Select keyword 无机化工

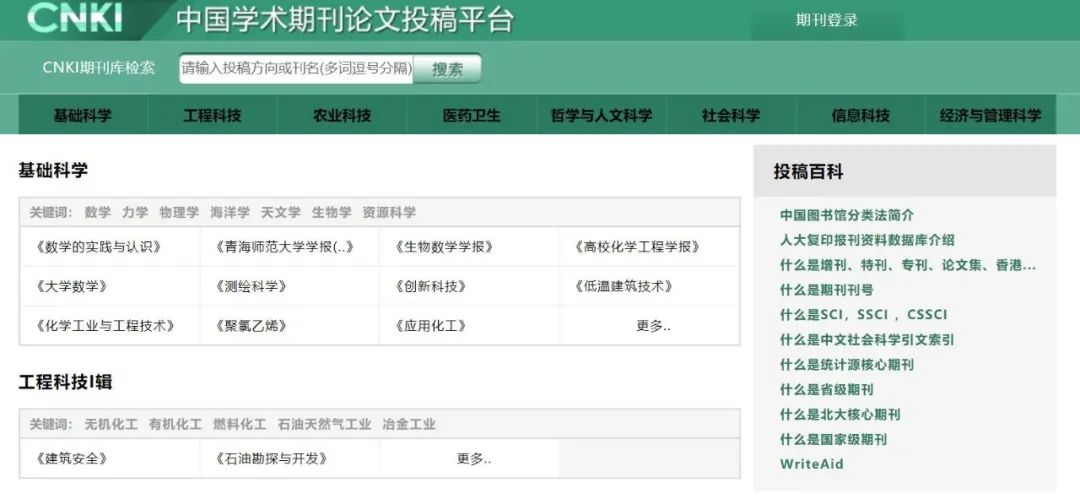click(x=111, y=424)
